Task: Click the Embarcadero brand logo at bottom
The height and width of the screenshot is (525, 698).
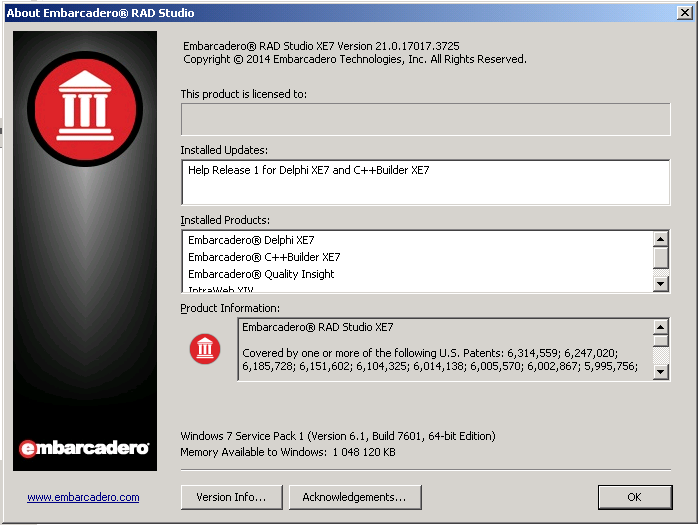Action: [x=85, y=448]
